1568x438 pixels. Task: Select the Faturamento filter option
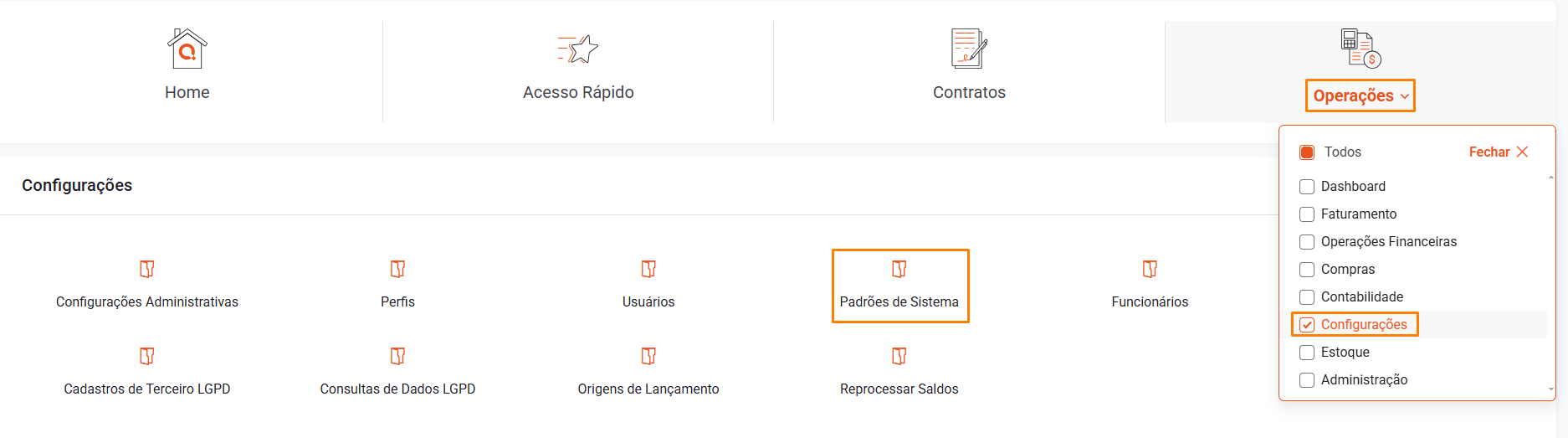pos(1358,214)
